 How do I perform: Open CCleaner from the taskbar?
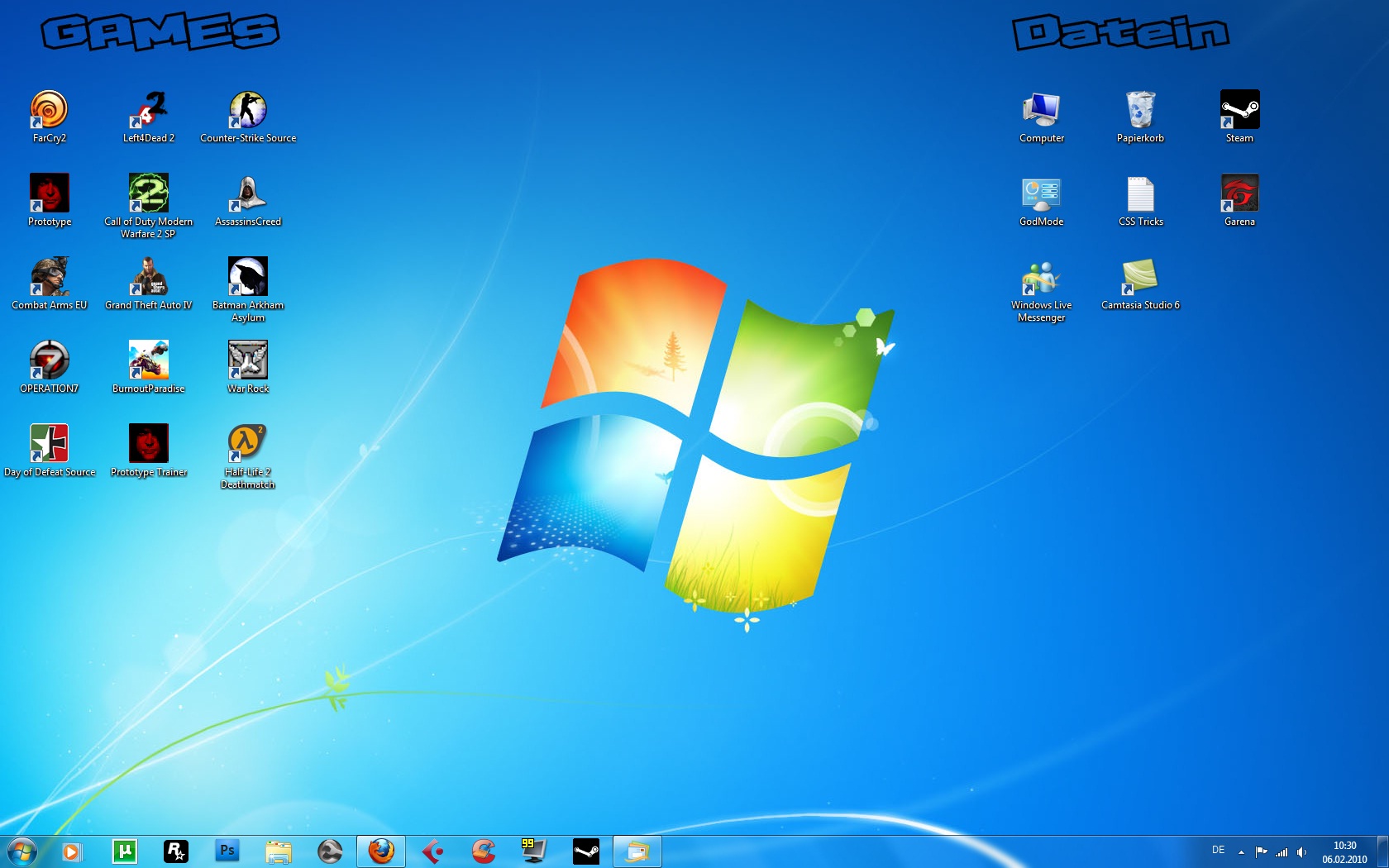pos(484,851)
